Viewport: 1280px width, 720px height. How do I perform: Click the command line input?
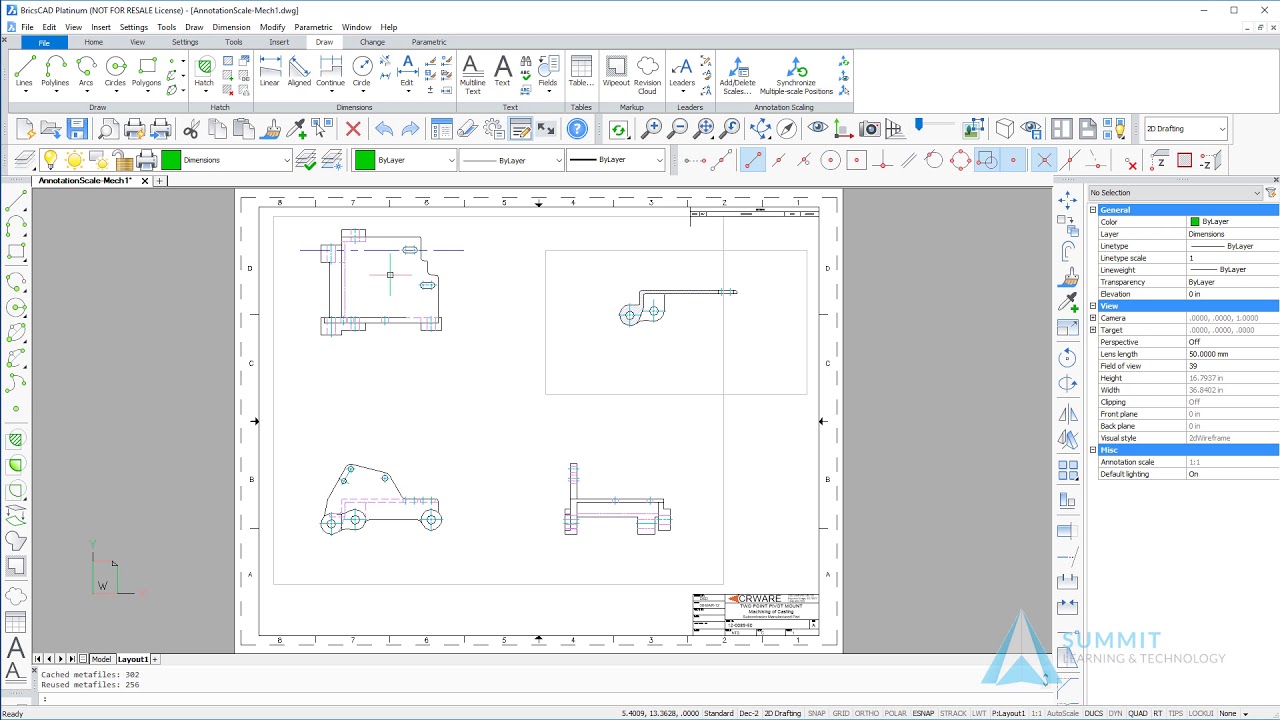point(540,698)
